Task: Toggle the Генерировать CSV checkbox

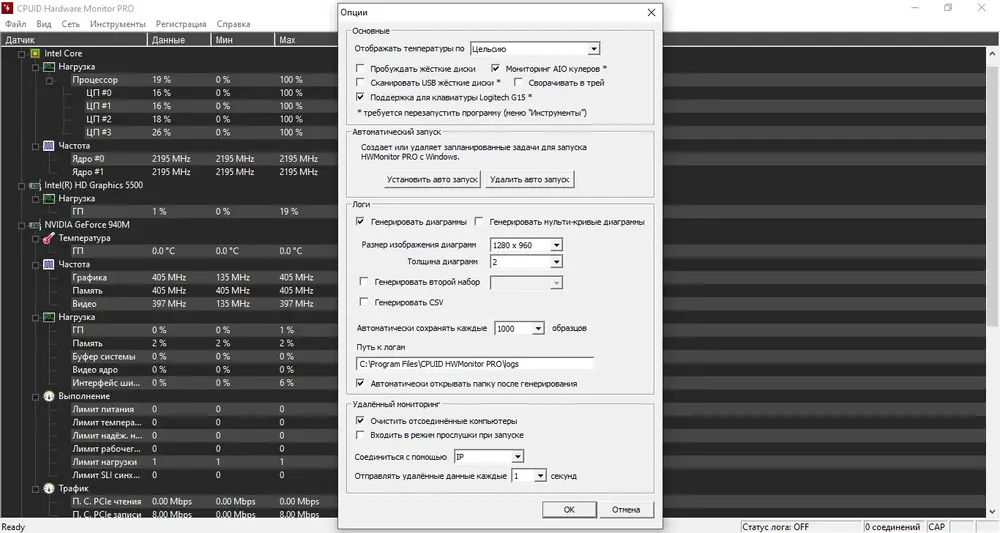Action: (364, 302)
